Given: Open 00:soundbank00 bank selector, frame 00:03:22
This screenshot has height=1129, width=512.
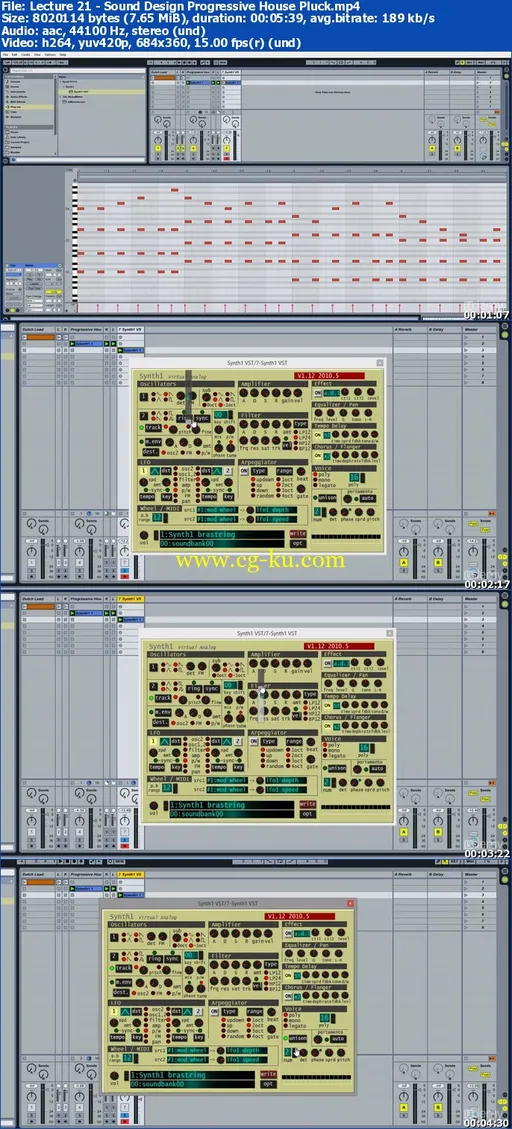Looking at the screenshot, I should [232, 814].
